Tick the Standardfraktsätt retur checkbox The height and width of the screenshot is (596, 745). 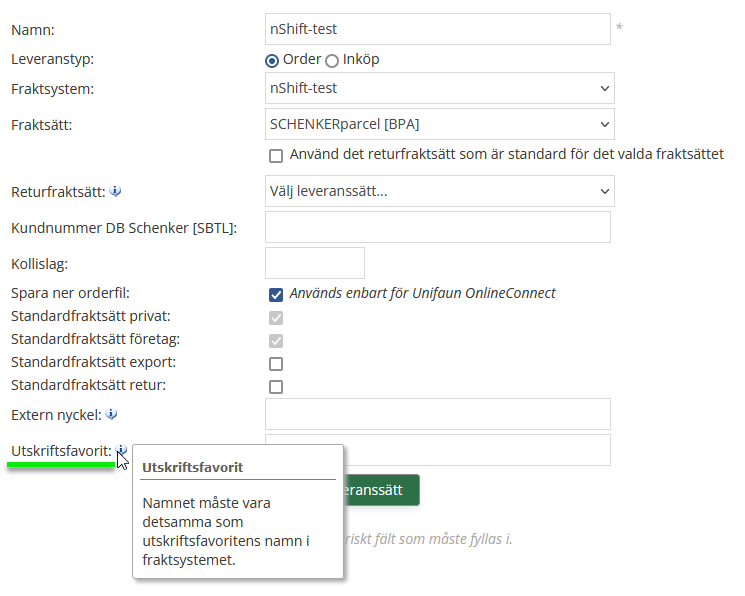[x=276, y=386]
